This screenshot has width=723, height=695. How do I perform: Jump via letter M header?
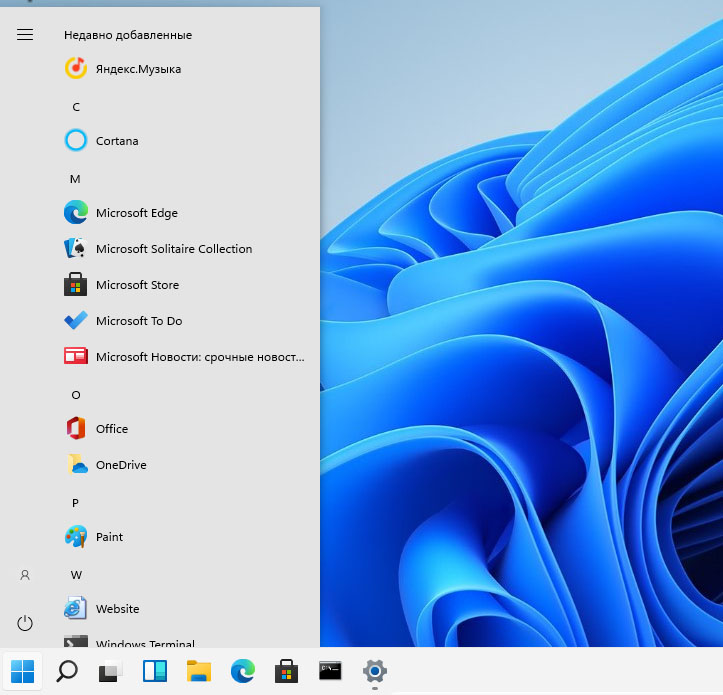pyautogui.click(x=75, y=179)
